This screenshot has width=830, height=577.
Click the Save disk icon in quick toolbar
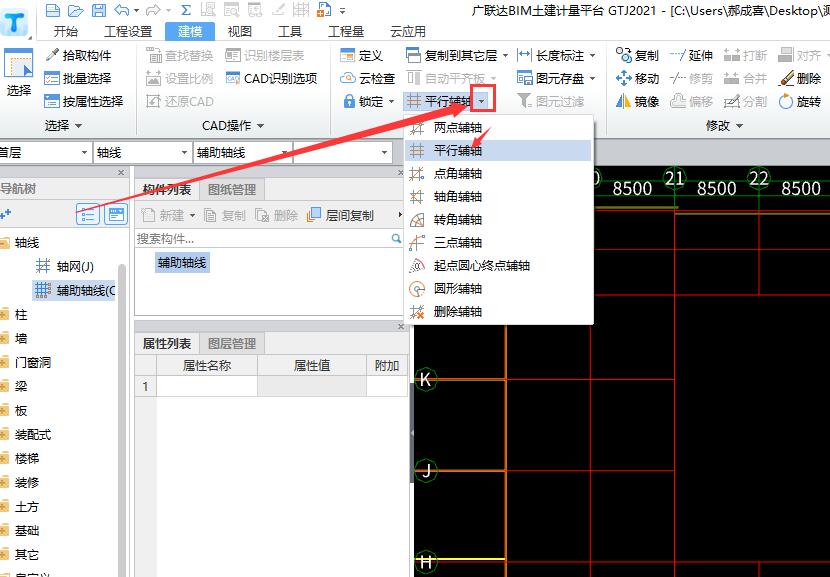[x=98, y=10]
